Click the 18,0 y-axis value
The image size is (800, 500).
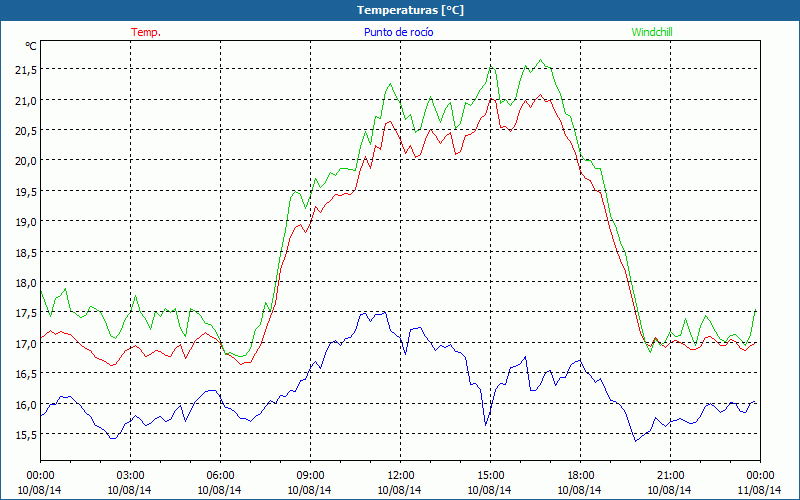[x=26, y=283]
